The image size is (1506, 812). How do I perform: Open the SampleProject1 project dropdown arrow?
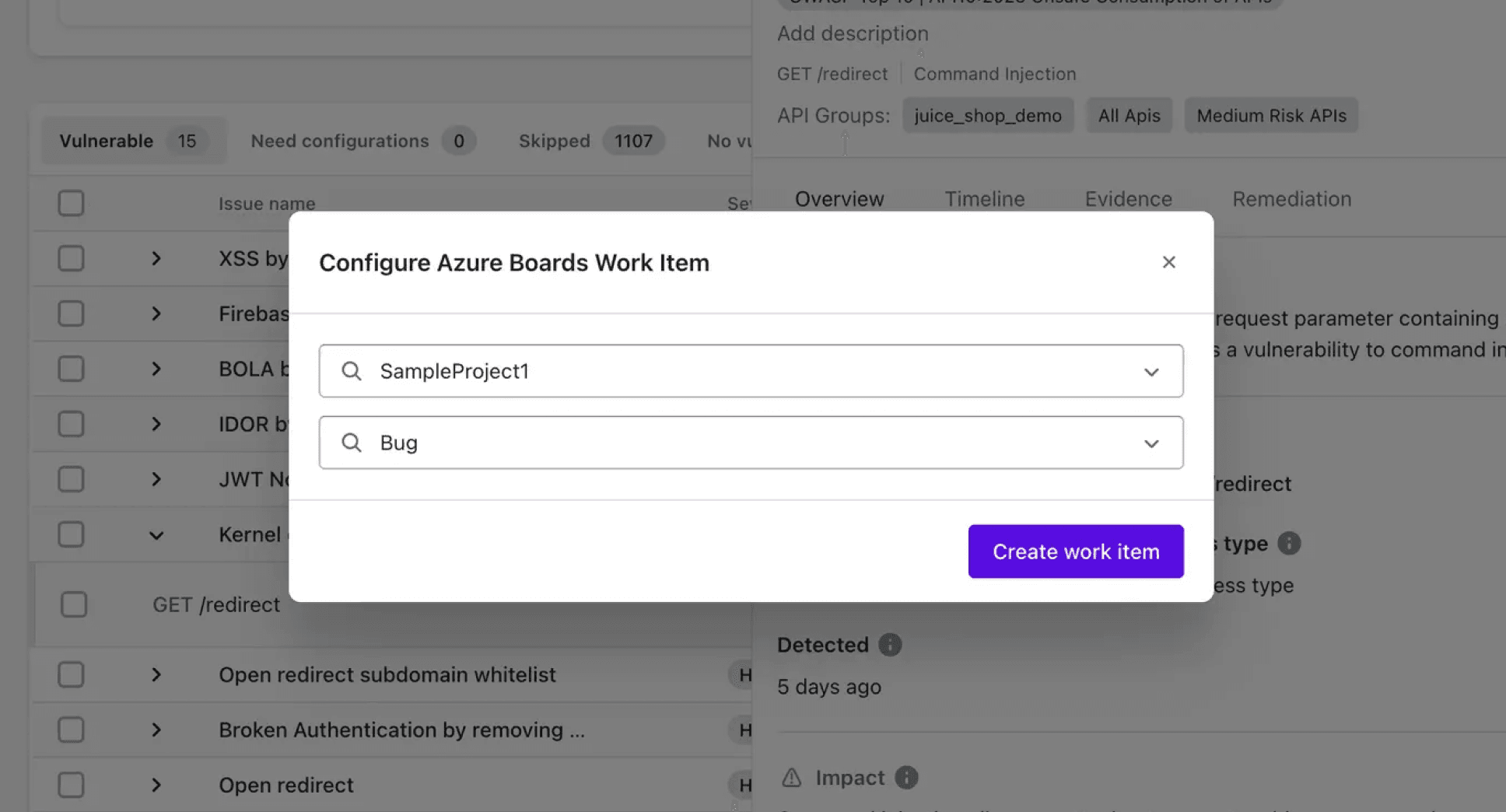point(1151,372)
